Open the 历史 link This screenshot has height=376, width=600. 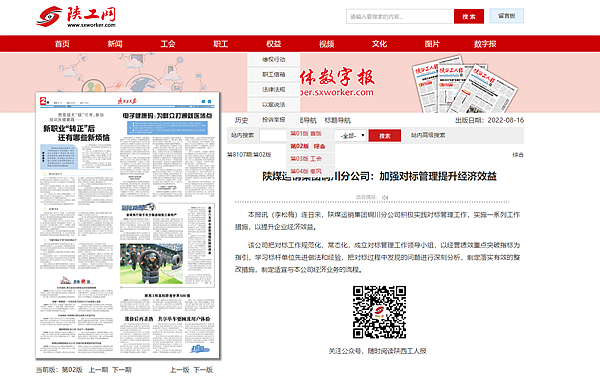241,120
